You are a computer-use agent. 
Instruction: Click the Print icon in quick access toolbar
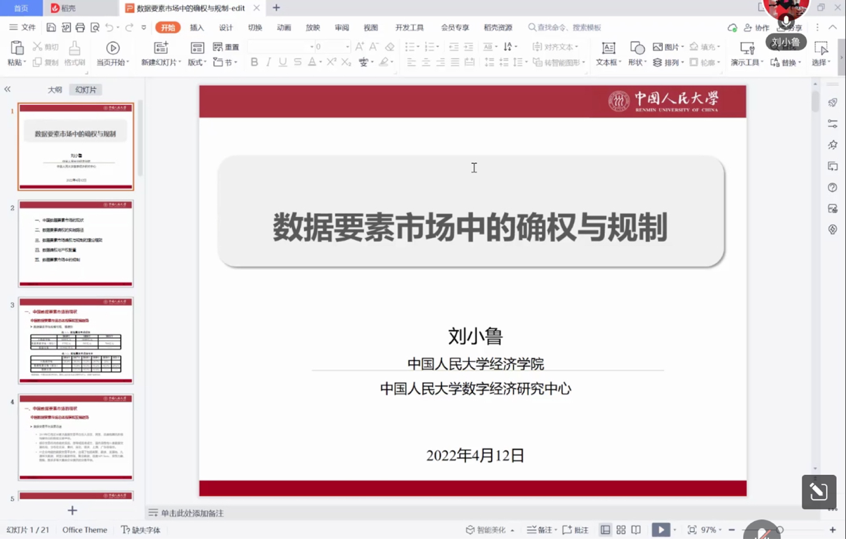pyautogui.click(x=80, y=28)
